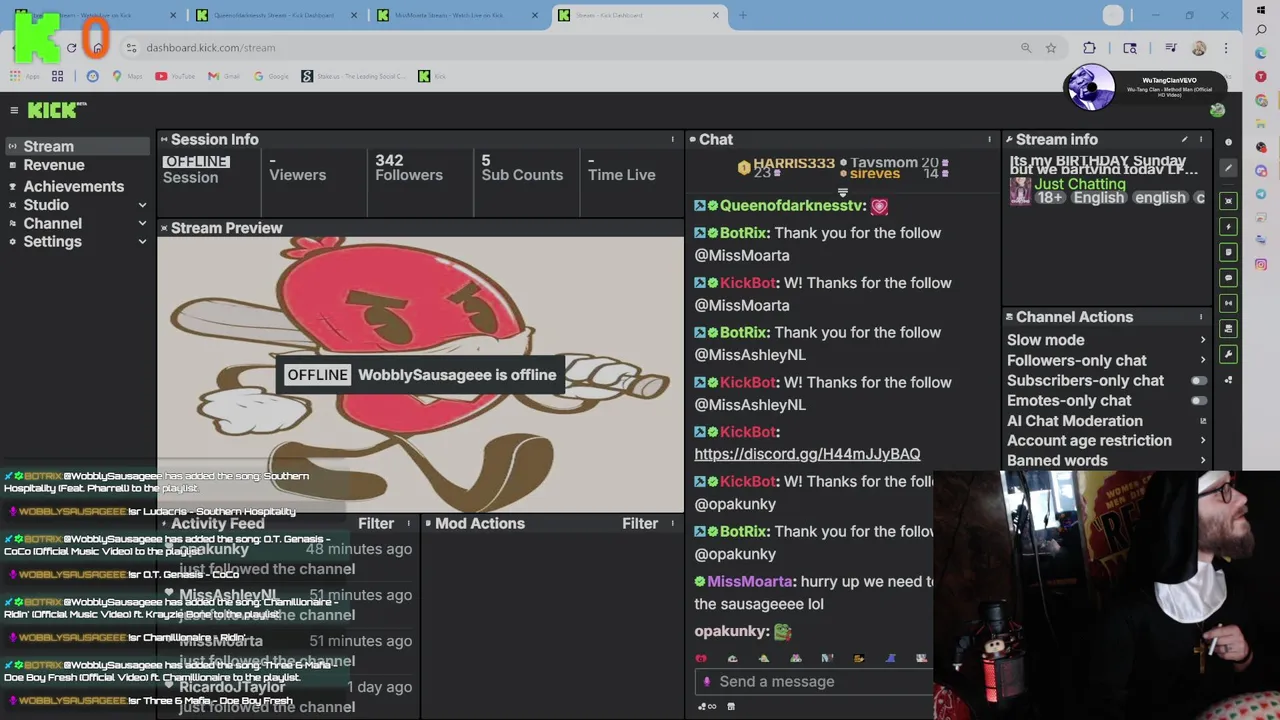Open Channel Actions panel options menu
Screen dimensions: 1280x720
(1201, 317)
